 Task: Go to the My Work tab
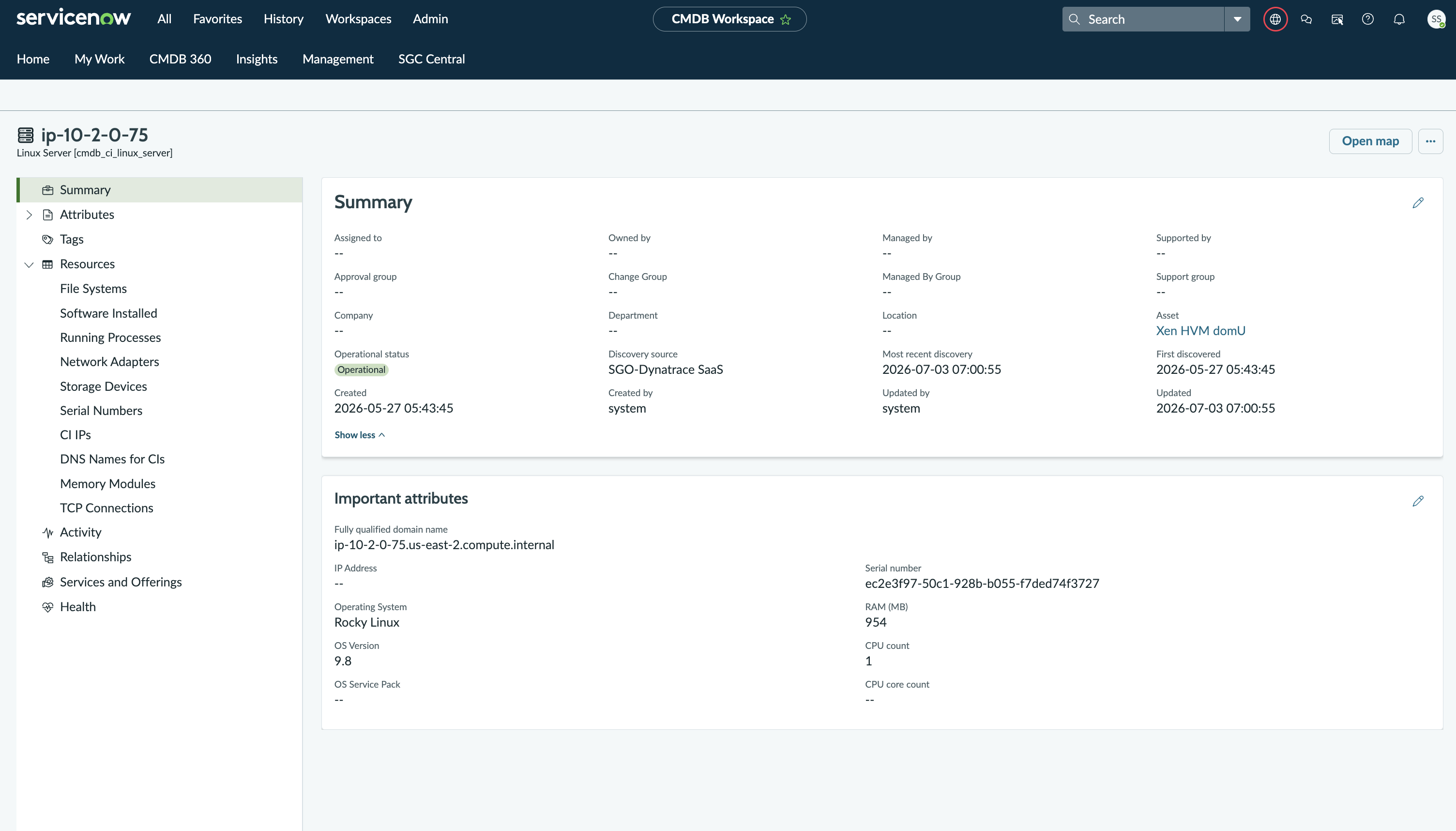tap(99, 59)
